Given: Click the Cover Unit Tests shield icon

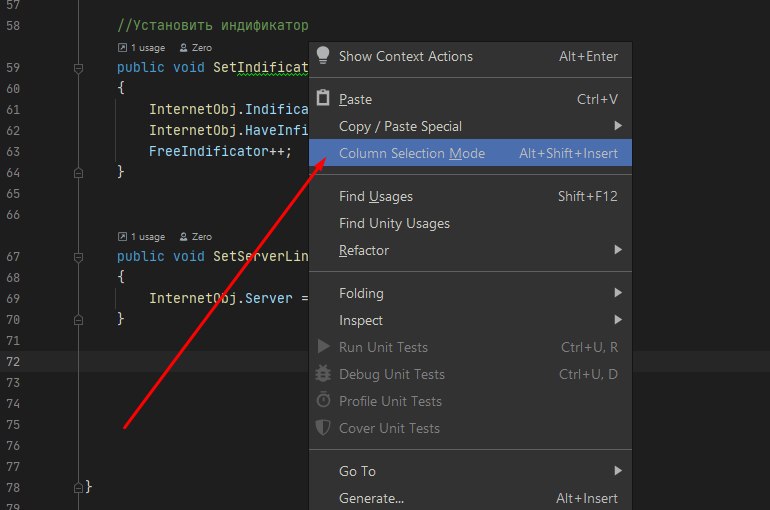Looking at the screenshot, I should pyautogui.click(x=323, y=428).
